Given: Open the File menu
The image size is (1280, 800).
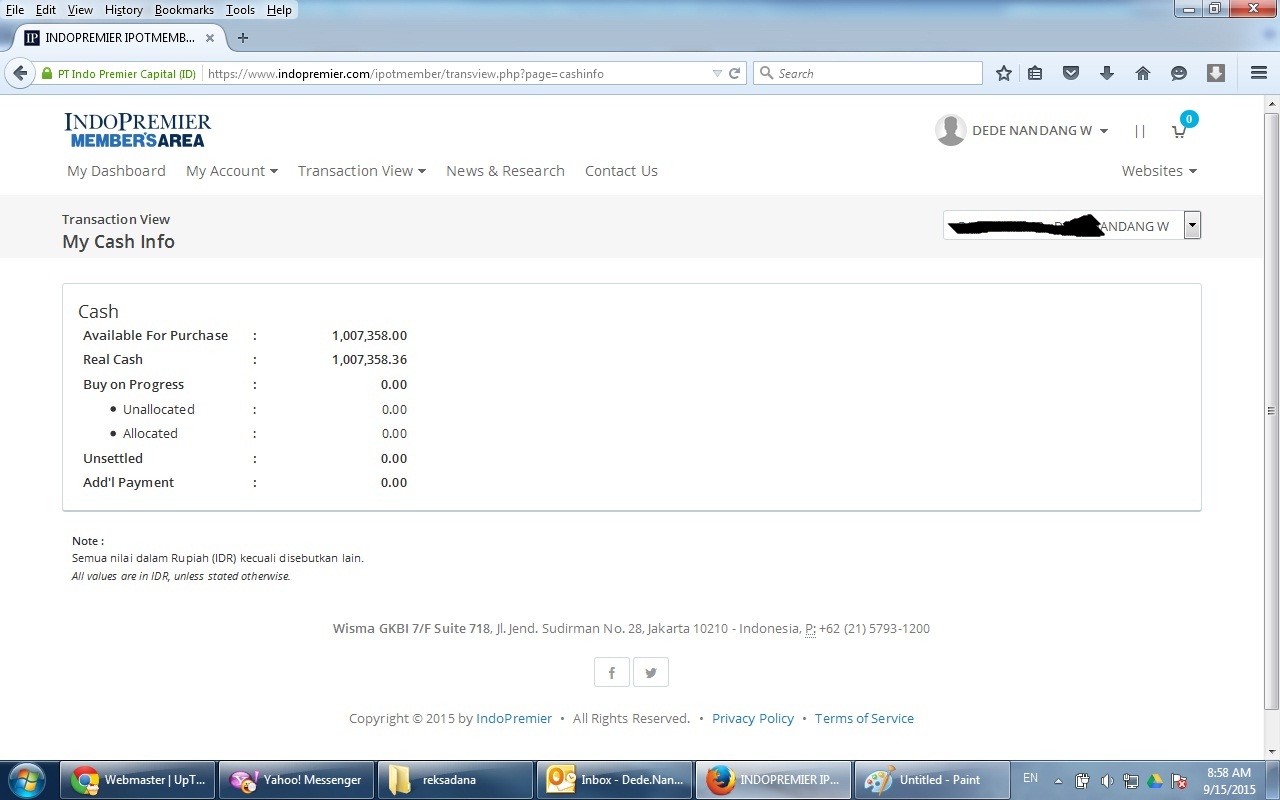Looking at the screenshot, I should [15, 9].
